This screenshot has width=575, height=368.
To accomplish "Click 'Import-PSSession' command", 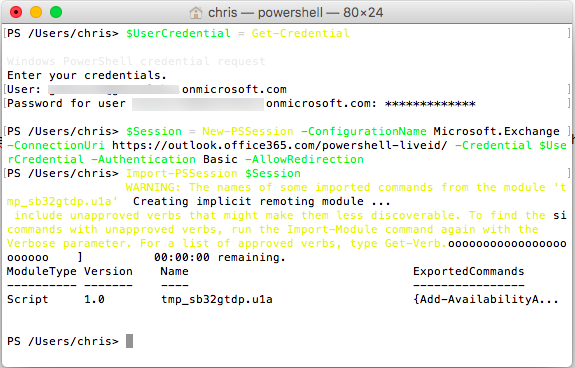I will 182,173.
